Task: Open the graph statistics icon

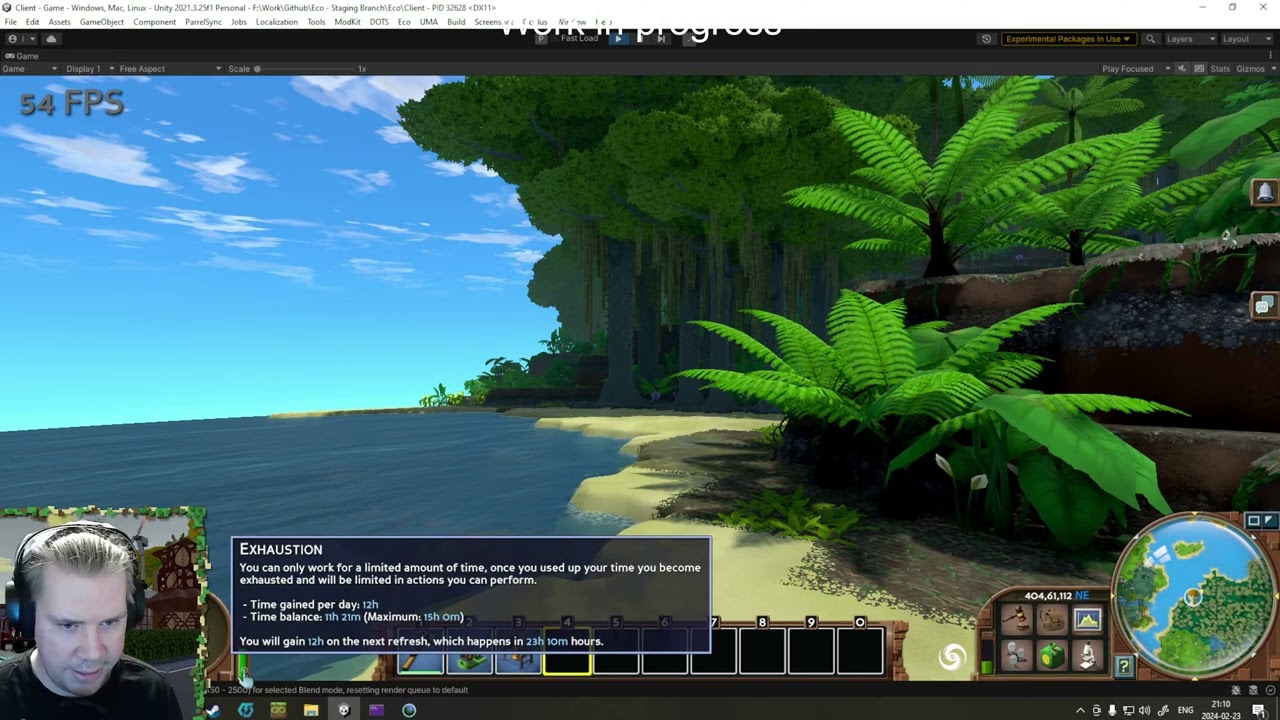Action: [1087, 621]
